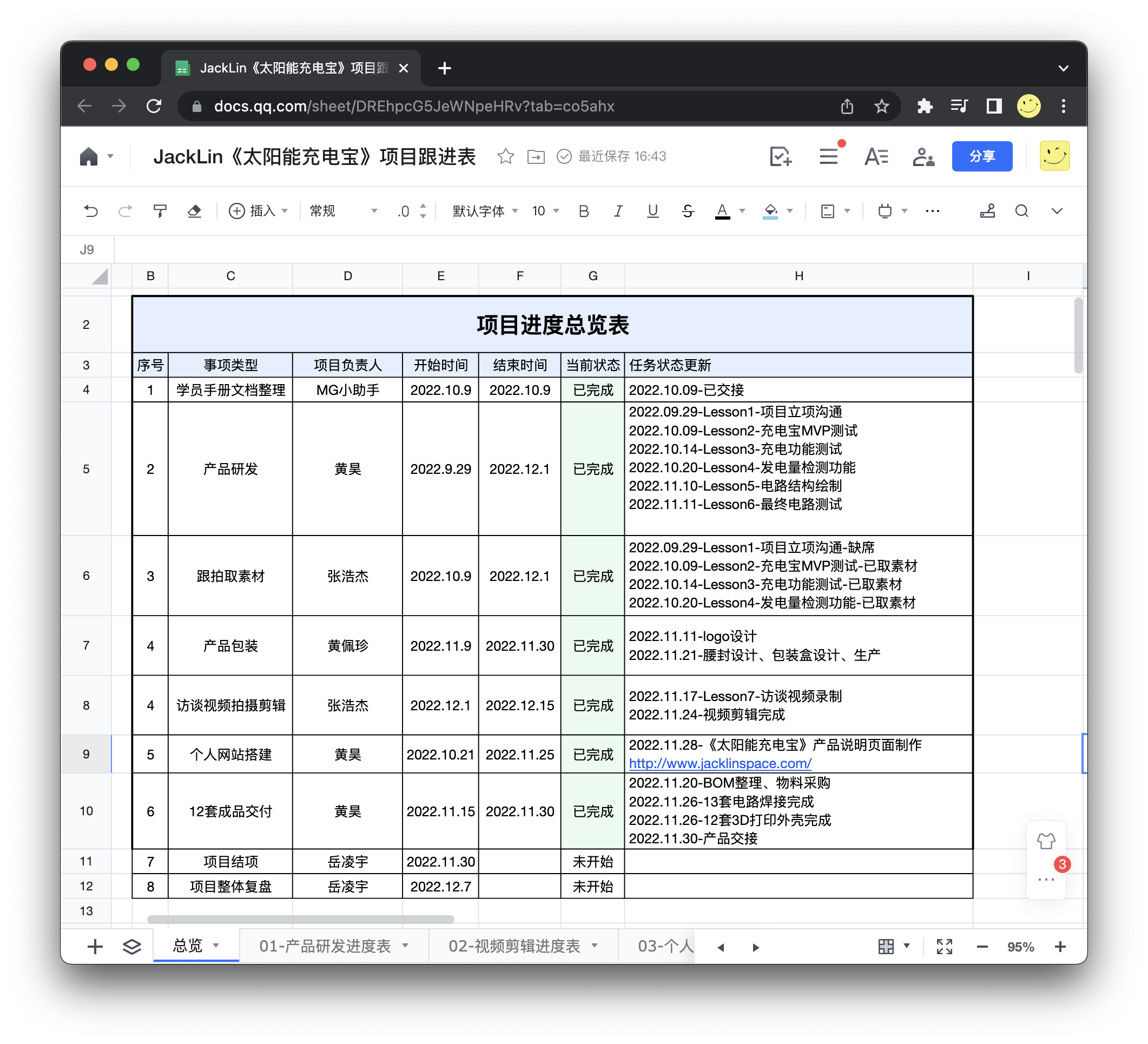Bookmark this page with star
This screenshot has width=1148, height=1044.
[881, 106]
